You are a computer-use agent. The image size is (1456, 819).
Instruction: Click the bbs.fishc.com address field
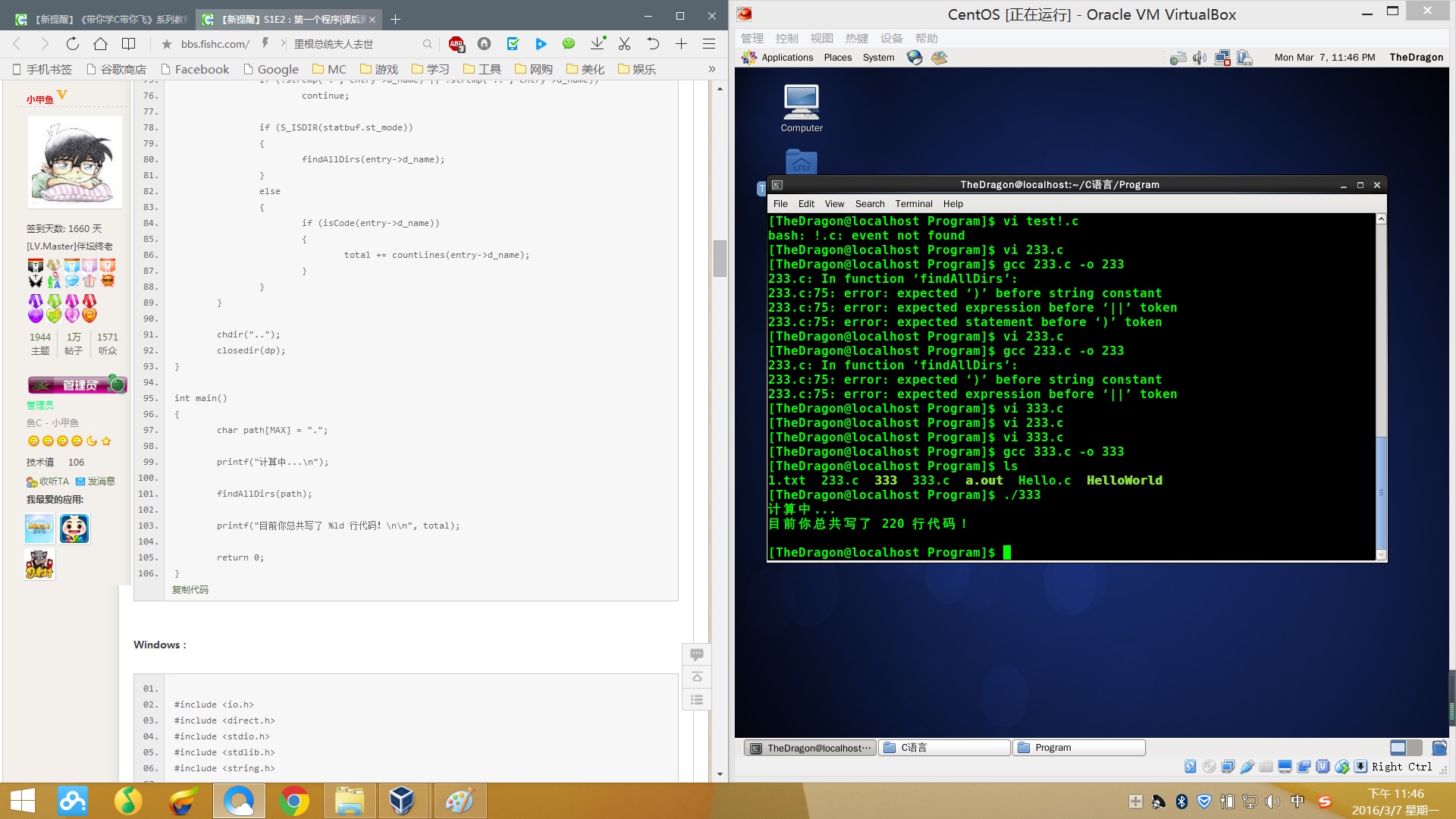[x=215, y=44]
